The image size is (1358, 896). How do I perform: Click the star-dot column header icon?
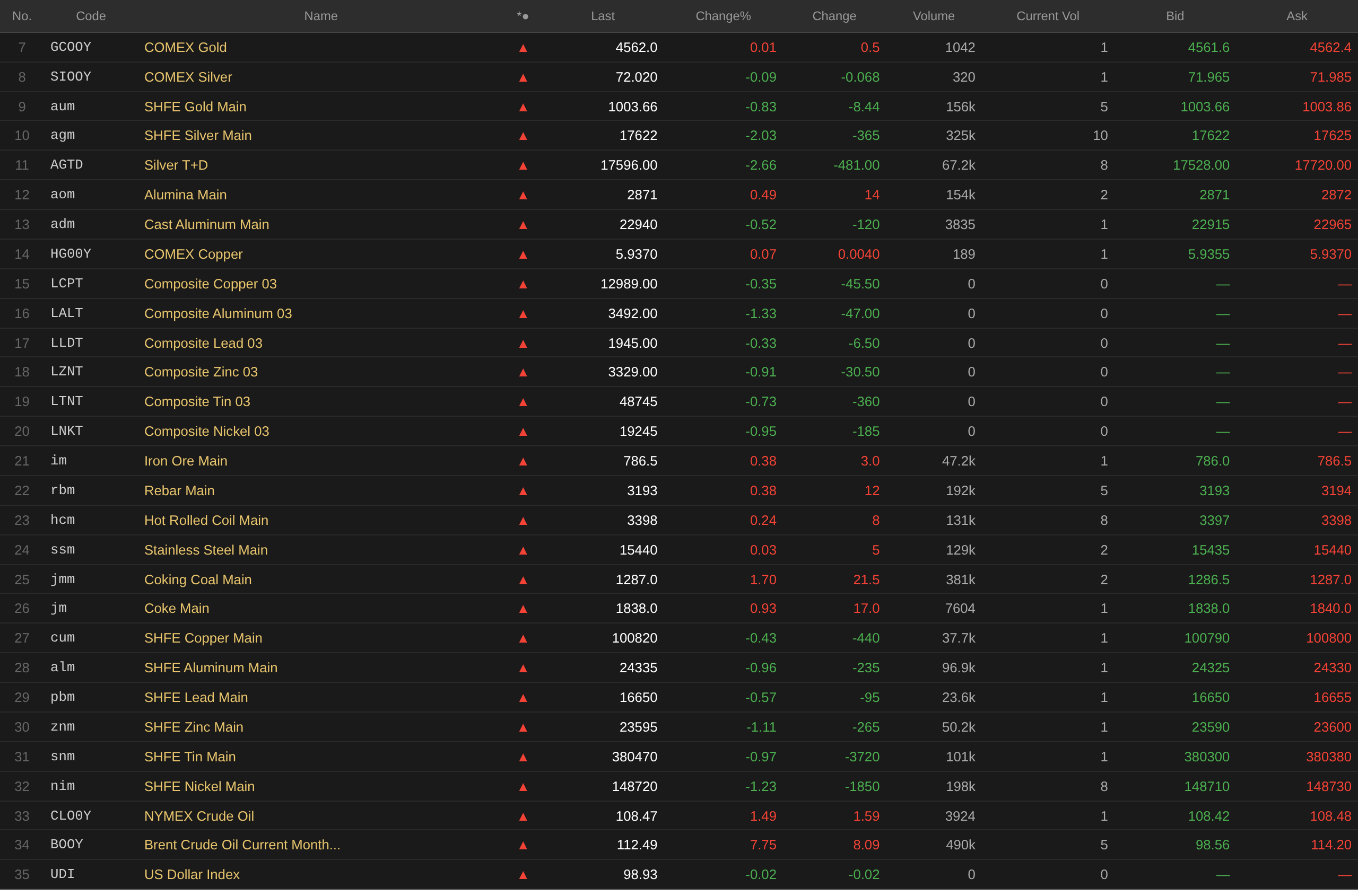coord(523,16)
